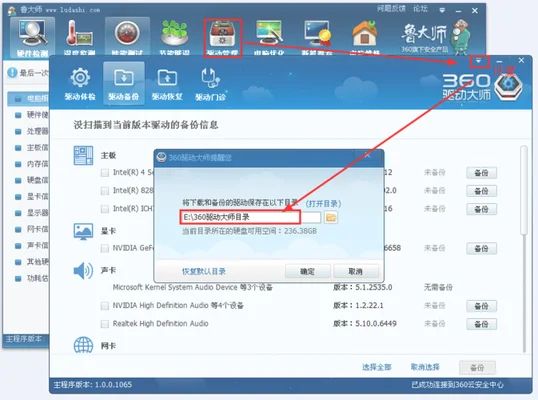
Task: Click 备份 button for Realtek High Definition Audio
Action: [x=481, y=324]
